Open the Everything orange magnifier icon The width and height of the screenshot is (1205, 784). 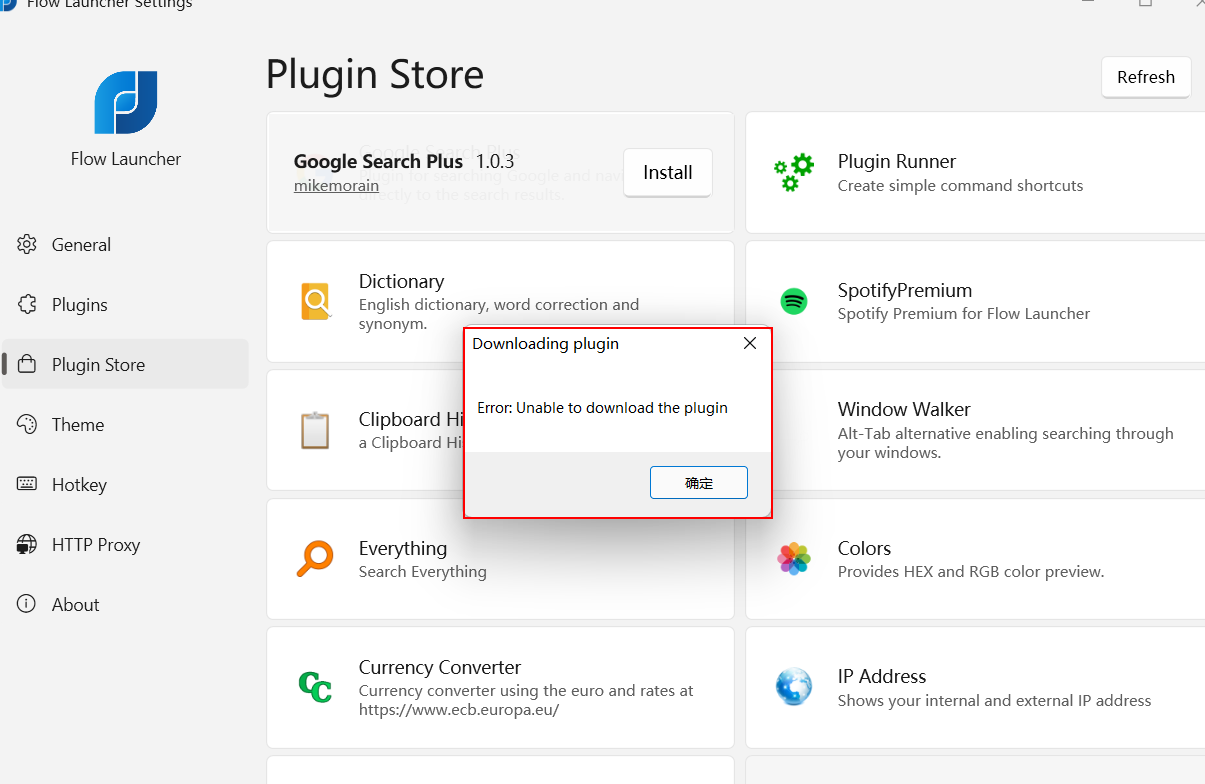[315, 558]
